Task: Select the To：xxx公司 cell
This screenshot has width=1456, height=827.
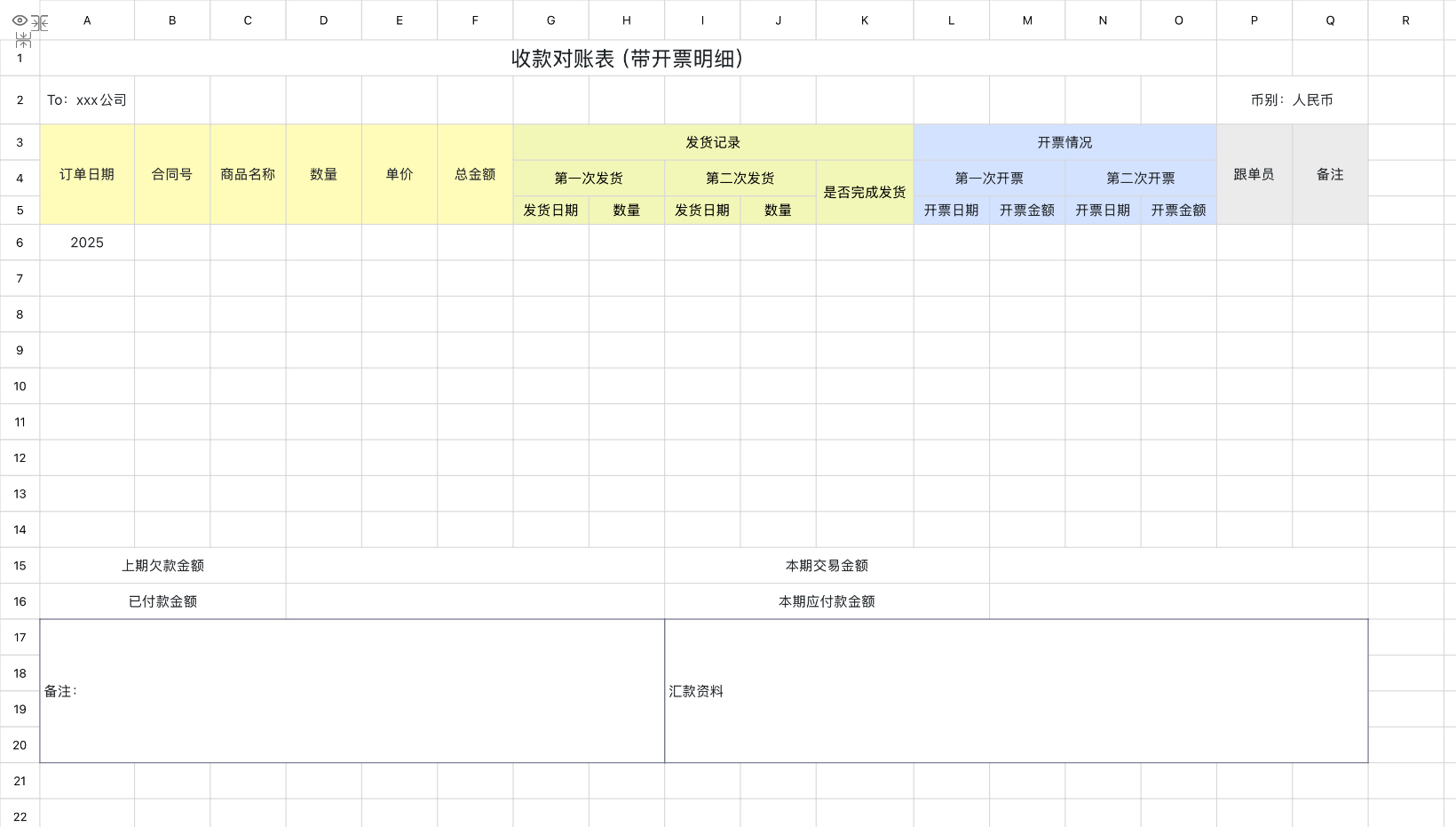Action: pos(87,100)
